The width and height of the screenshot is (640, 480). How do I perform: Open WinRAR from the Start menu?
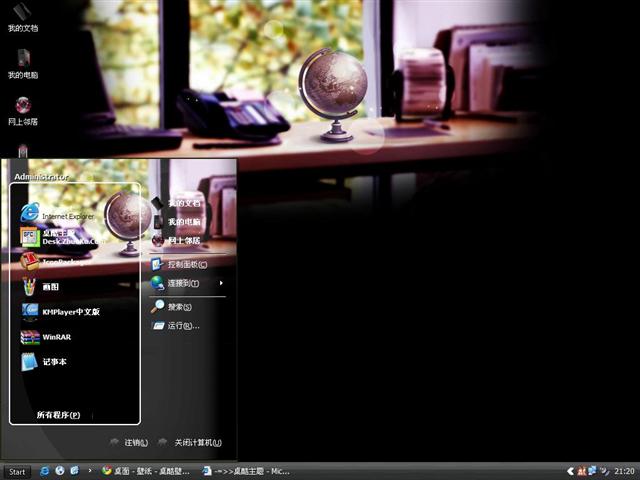pyautogui.click(x=46, y=337)
